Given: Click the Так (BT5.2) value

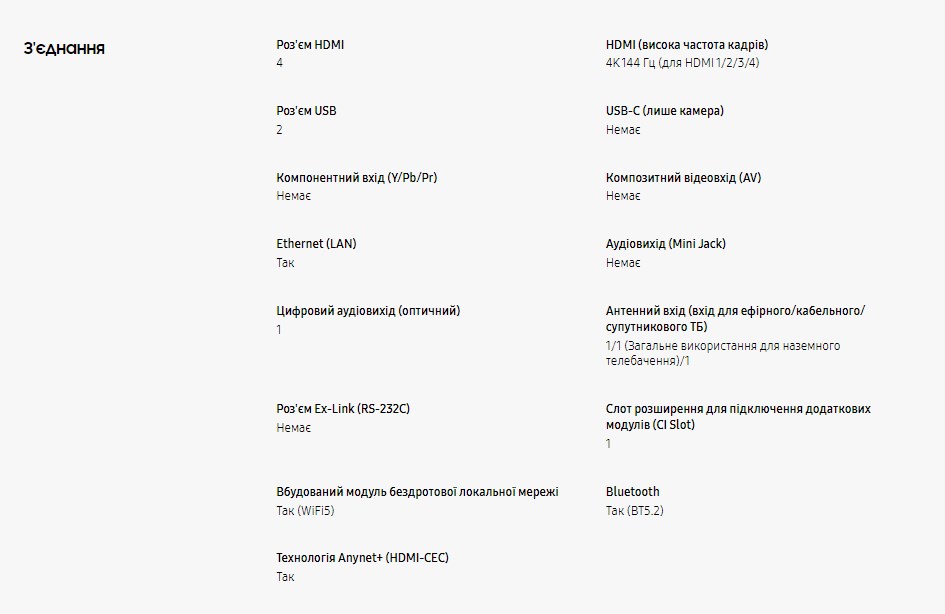Looking at the screenshot, I should 634,511.
